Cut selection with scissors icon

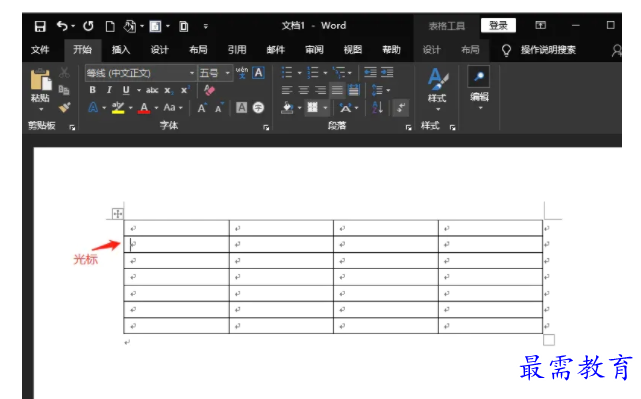tap(64, 73)
